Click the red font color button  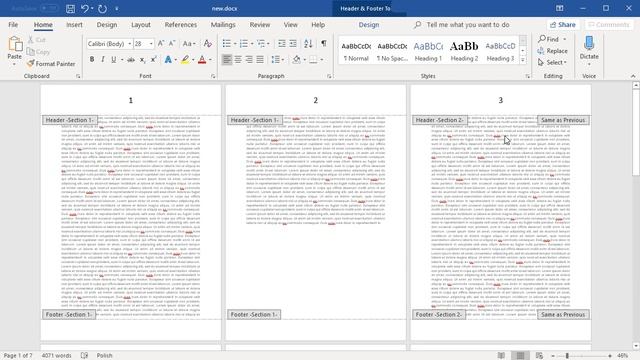[202, 60]
